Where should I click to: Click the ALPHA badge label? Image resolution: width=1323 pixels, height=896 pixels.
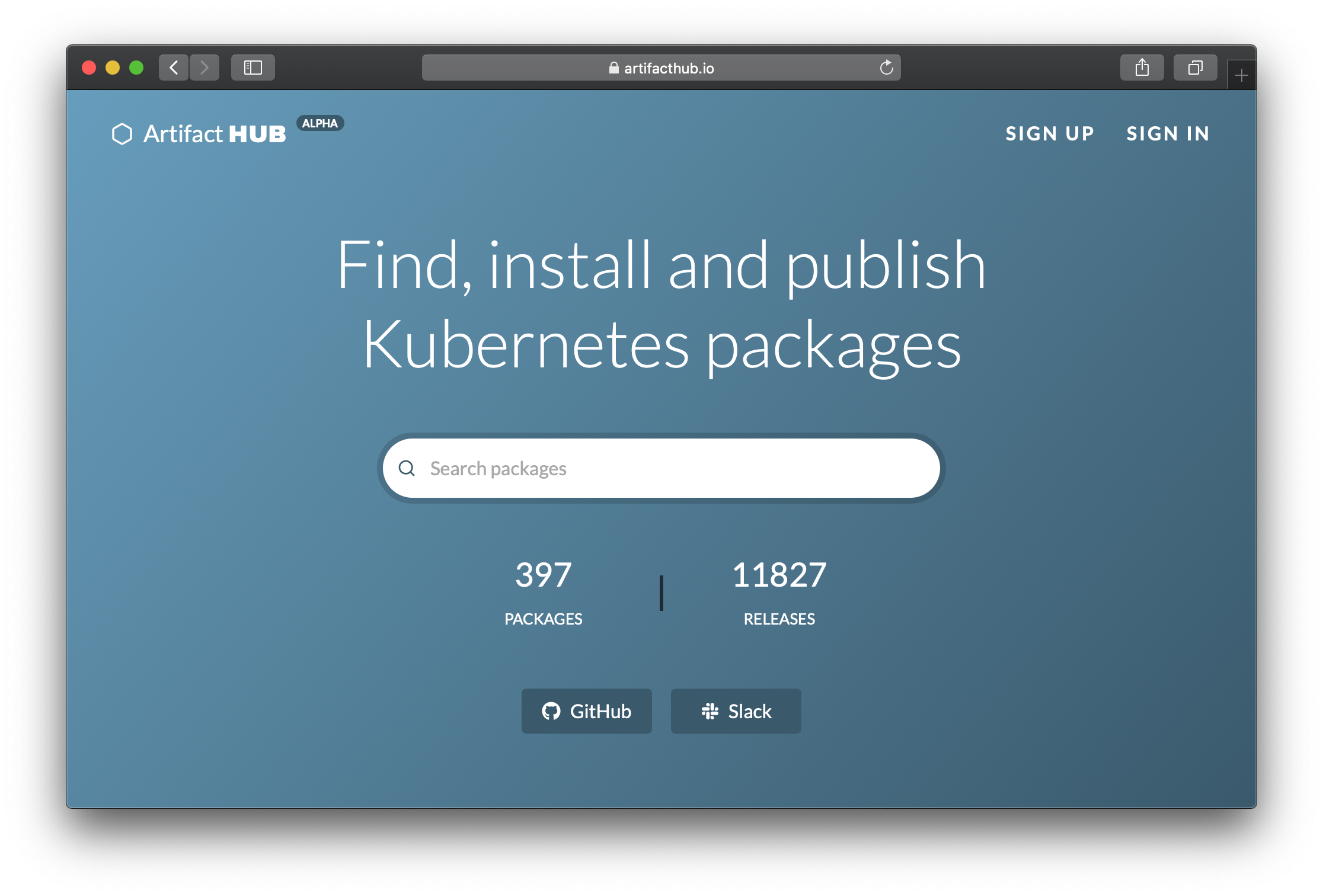pos(318,124)
